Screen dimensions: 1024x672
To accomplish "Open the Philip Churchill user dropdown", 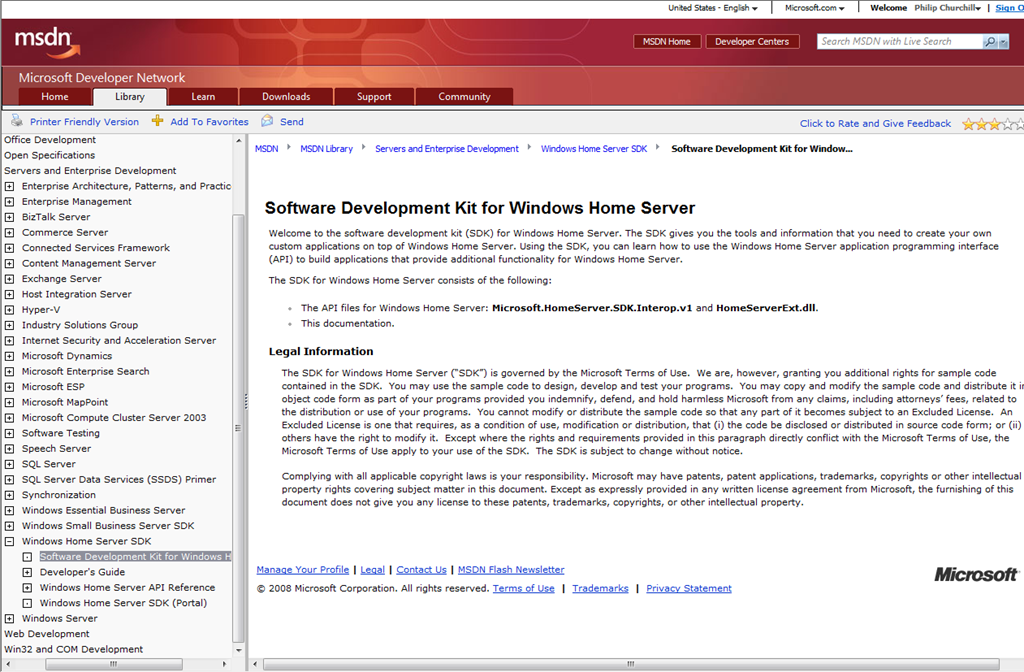I will tap(948, 8).
